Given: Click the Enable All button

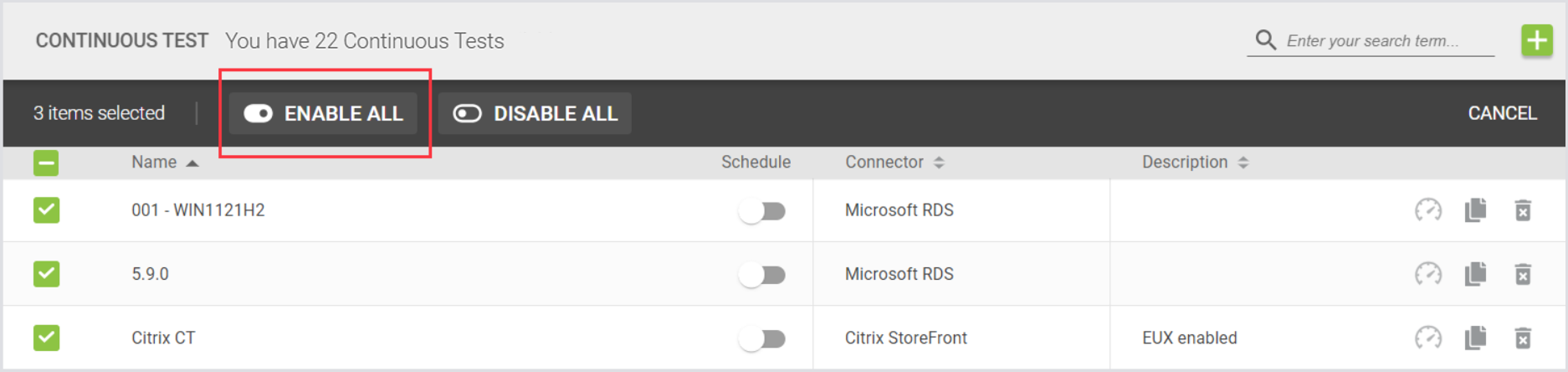Looking at the screenshot, I should coord(324,113).
